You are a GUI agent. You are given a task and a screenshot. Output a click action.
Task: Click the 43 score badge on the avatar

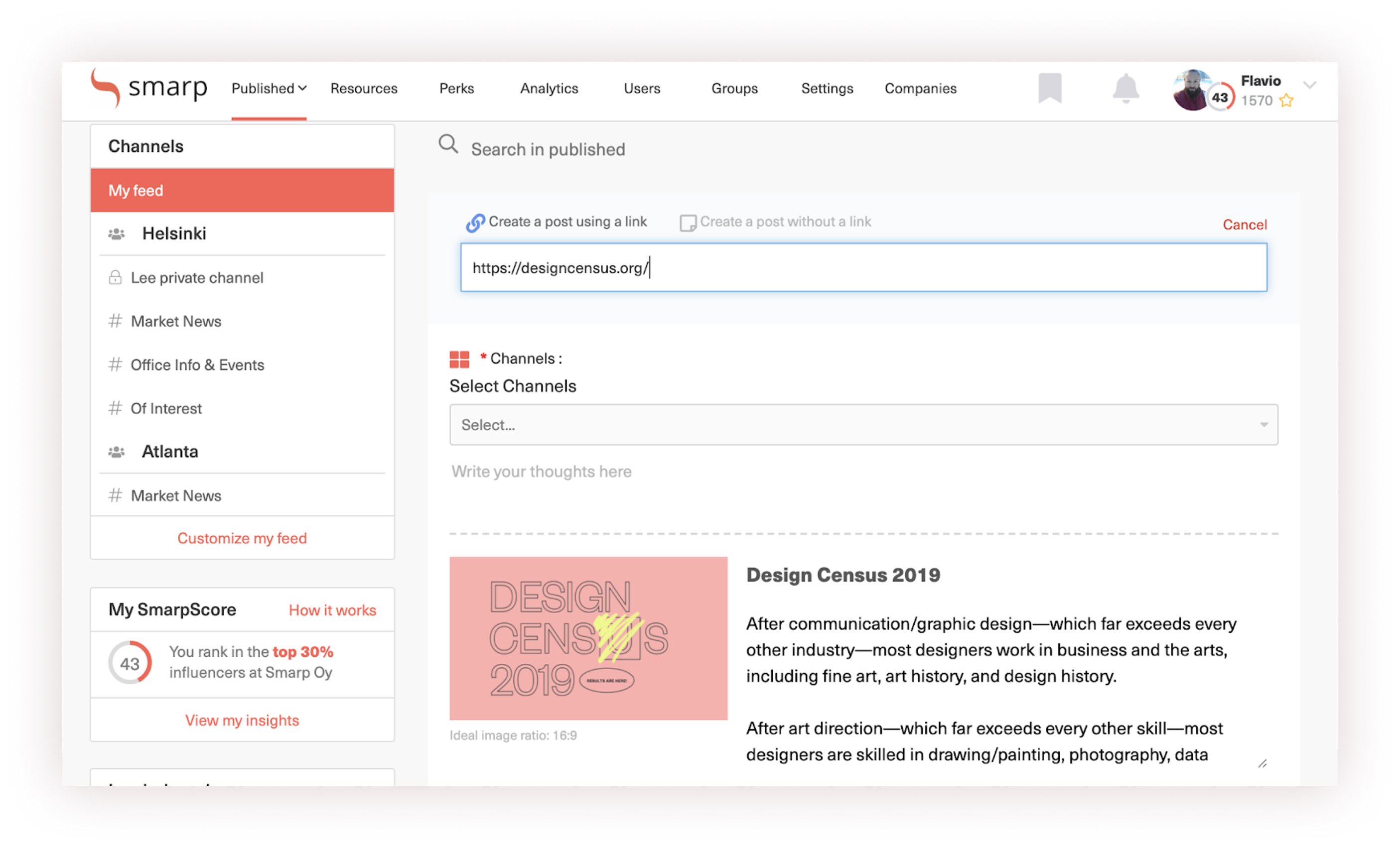coord(1220,97)
